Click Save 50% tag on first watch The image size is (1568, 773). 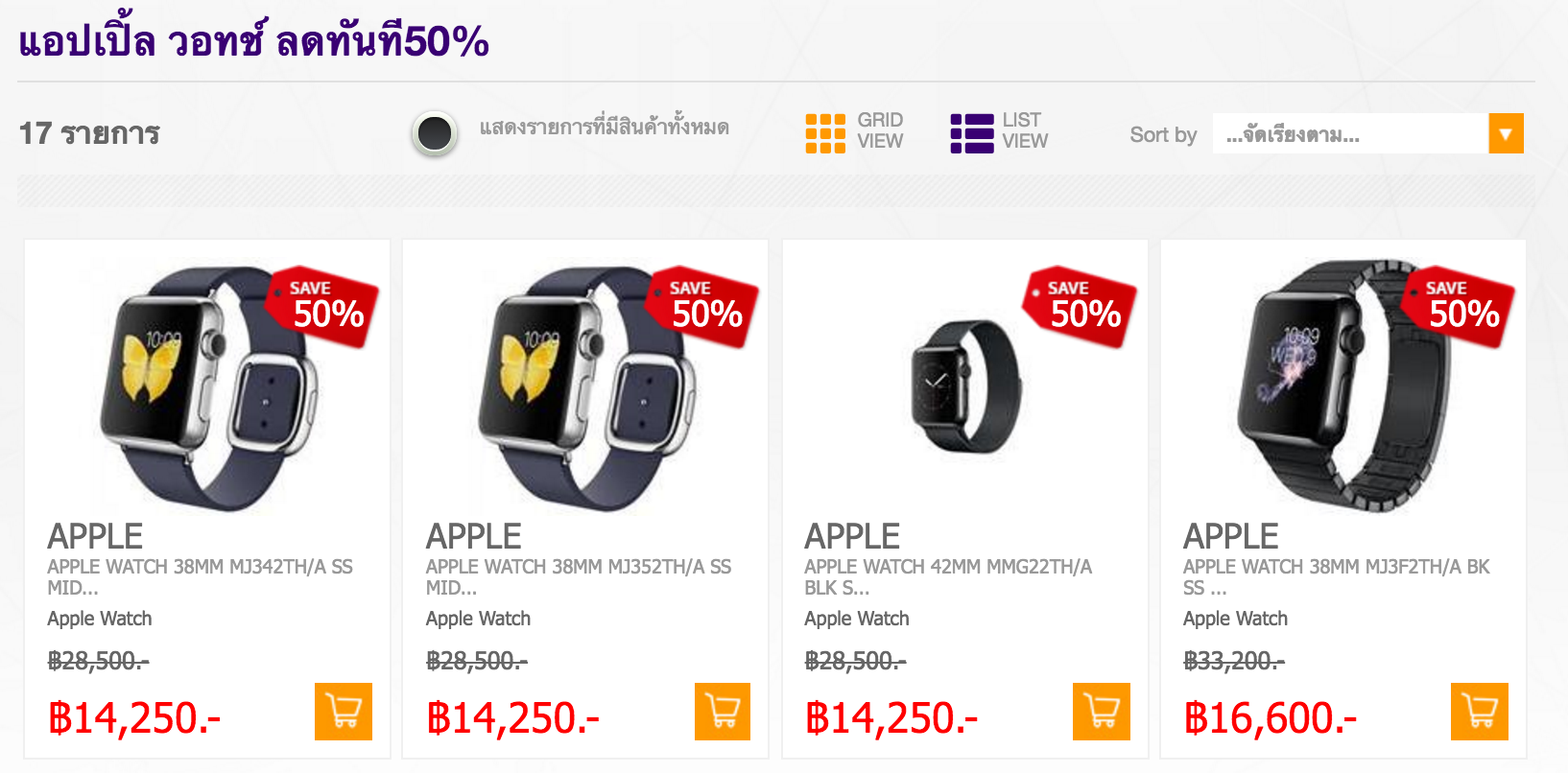click(x=324, y=307)
